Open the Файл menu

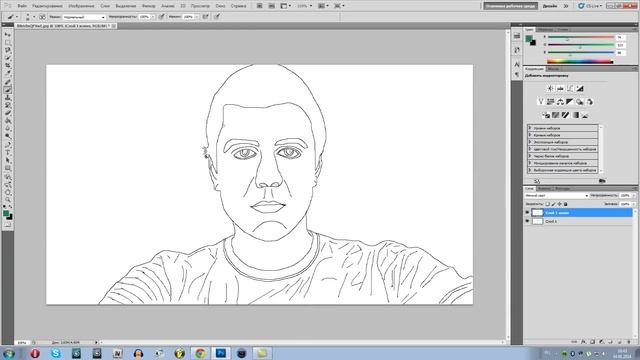22,6
